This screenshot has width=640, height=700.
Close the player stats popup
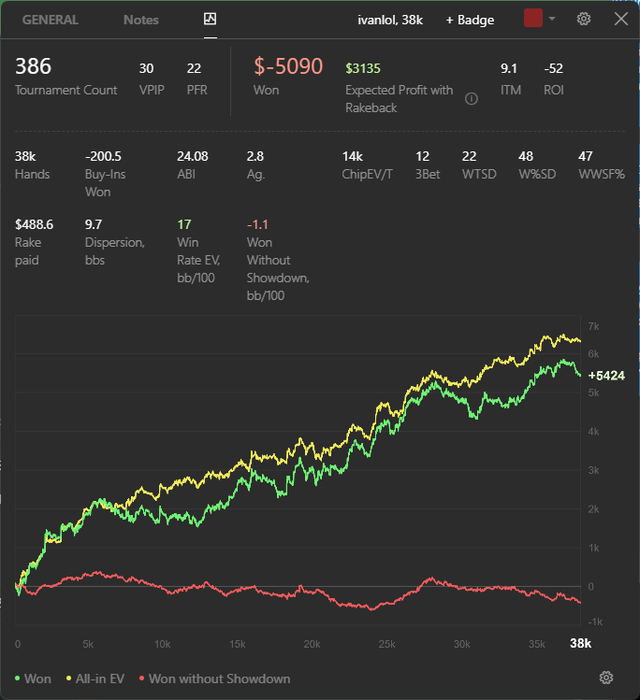click(621, 19)
